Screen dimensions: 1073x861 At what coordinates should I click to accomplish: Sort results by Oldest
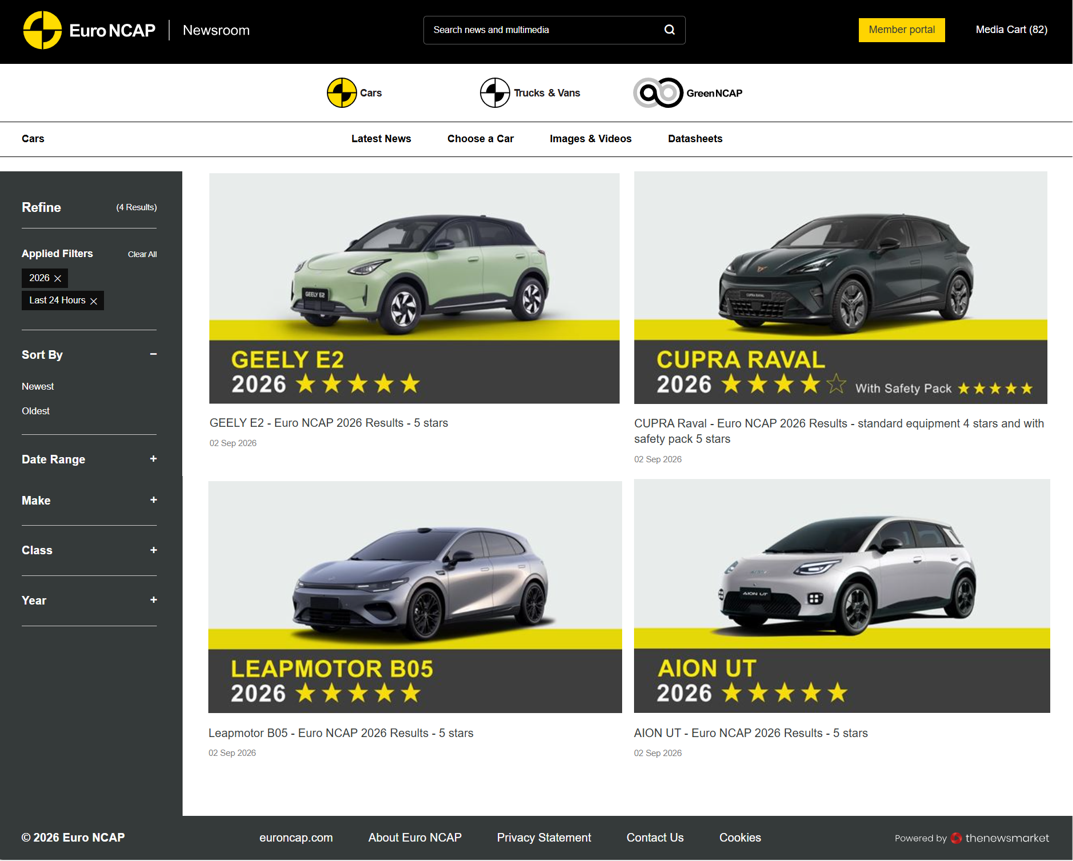(x=36, y=411)
